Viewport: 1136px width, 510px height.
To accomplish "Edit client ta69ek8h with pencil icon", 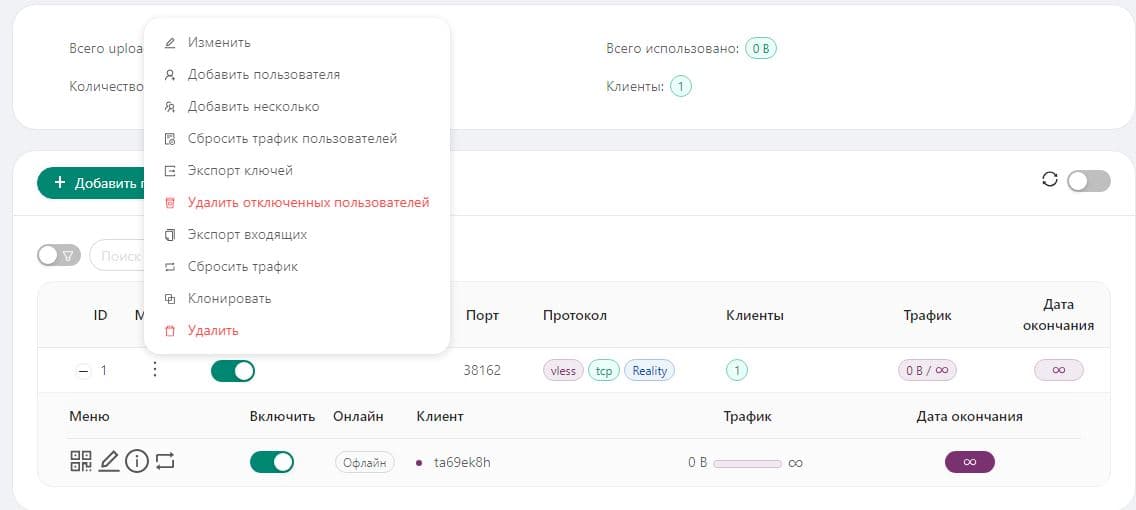I will tap(109, 461).
